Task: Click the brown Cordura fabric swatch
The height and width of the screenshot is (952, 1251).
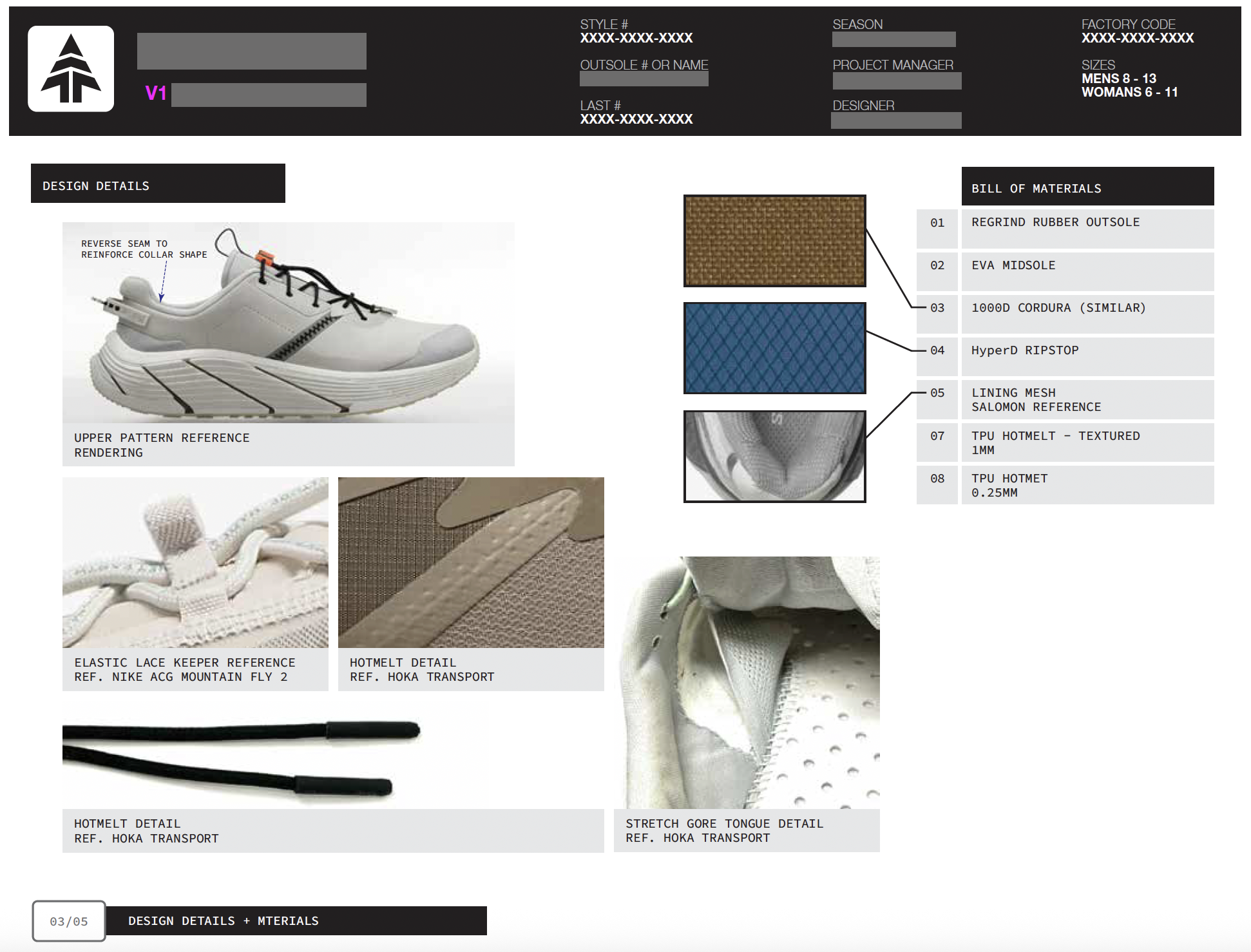Action: click(774, 241)
